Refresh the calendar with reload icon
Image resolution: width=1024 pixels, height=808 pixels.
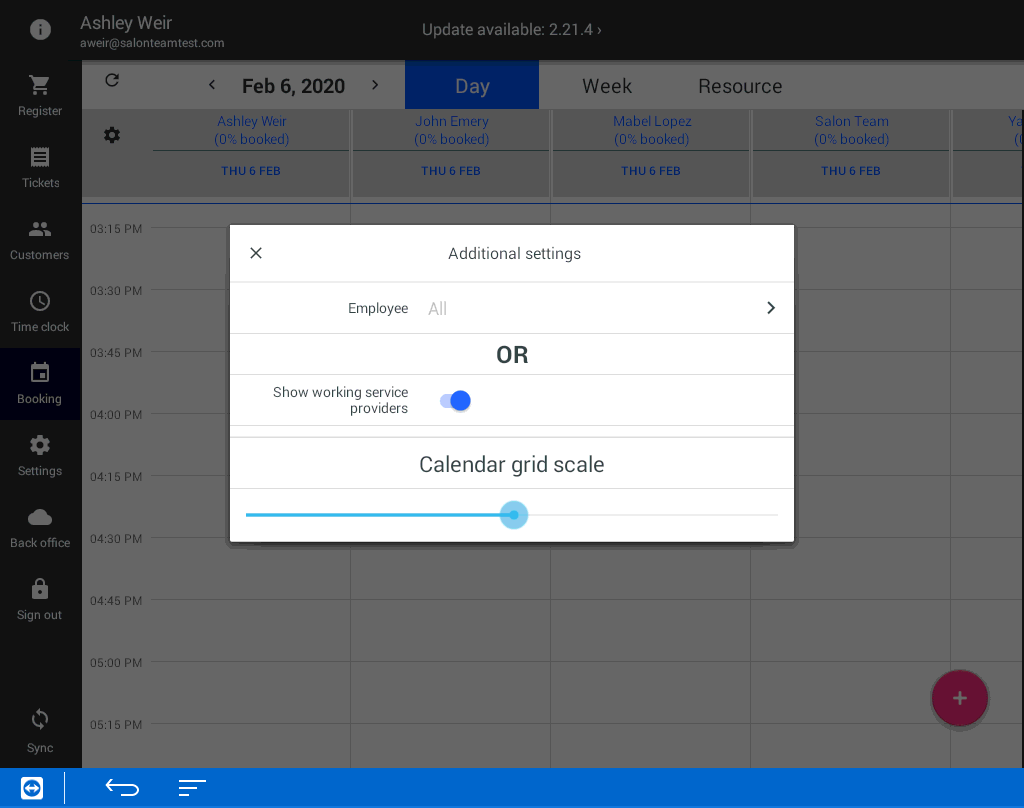tap(112, 81)
